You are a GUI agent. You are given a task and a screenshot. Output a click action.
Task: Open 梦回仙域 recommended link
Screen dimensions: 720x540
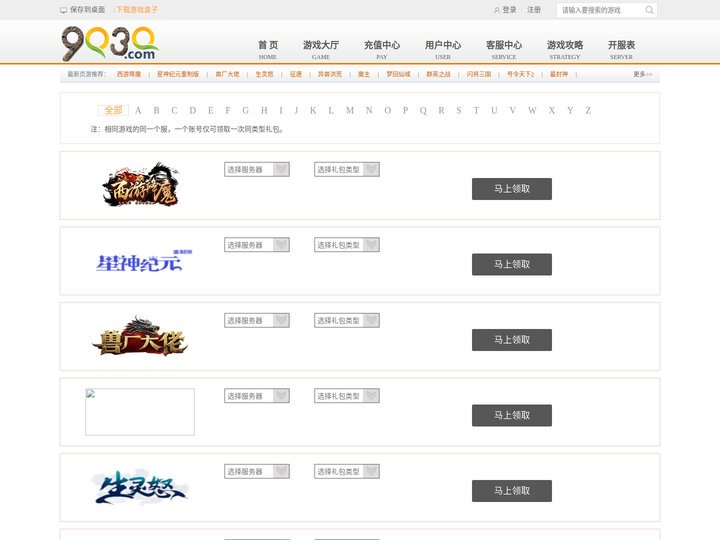click(x=398, y=74)
